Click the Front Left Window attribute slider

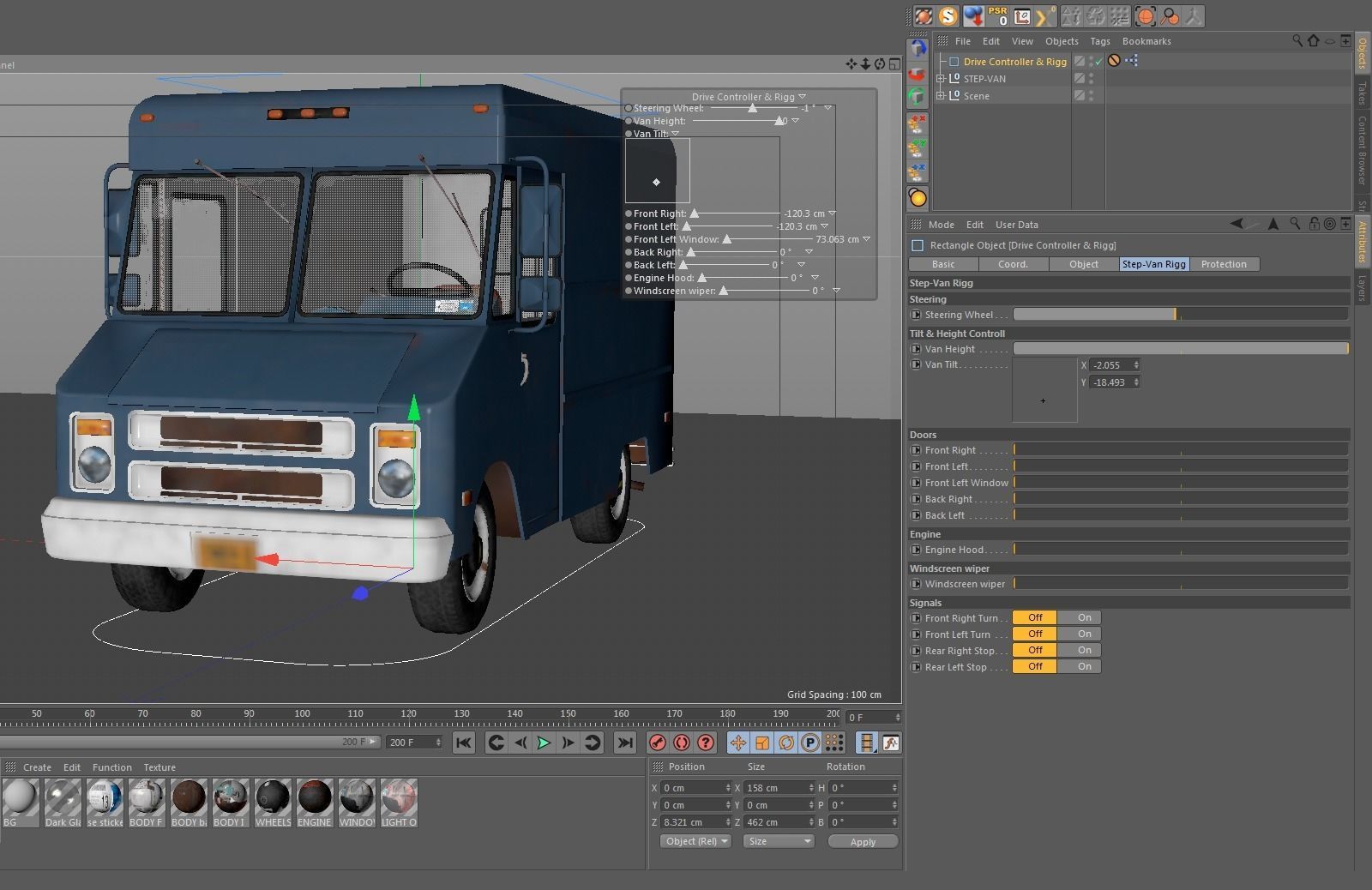pos(1181,483)
